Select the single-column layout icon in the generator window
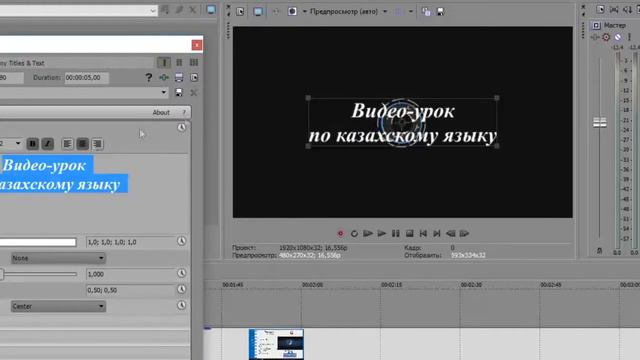640x360 pixels. click(164, 62)
